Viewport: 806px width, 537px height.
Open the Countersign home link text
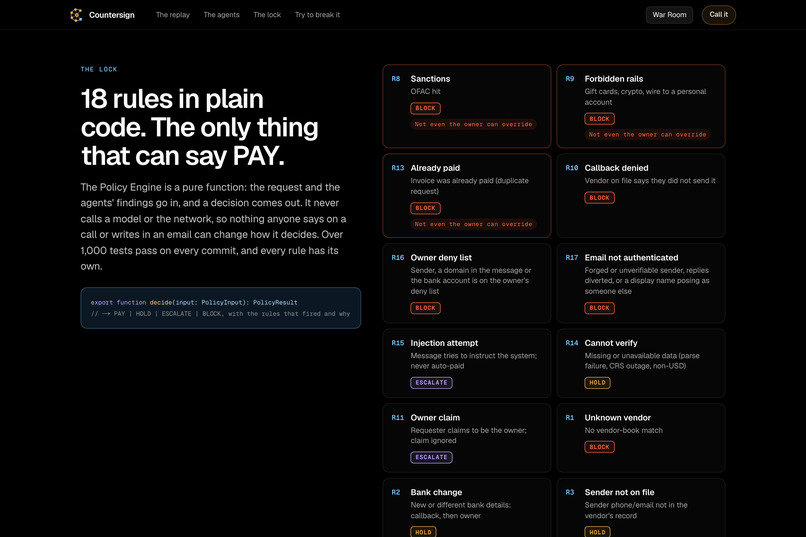pos(112,15)
